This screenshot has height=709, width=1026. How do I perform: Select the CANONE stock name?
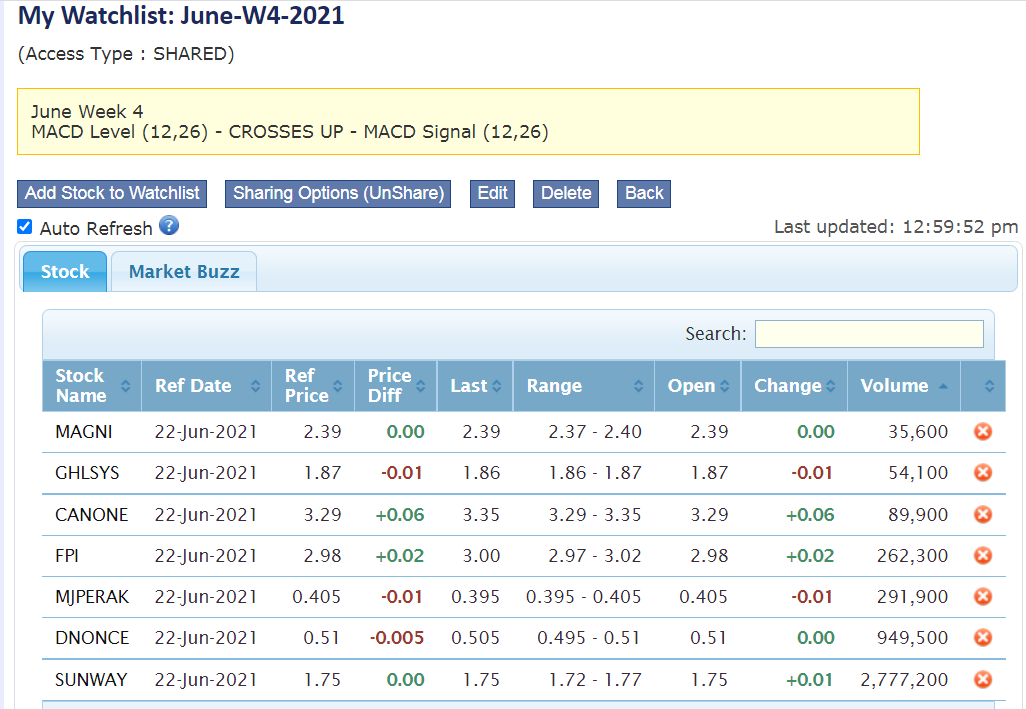click(x=92, y=515)
